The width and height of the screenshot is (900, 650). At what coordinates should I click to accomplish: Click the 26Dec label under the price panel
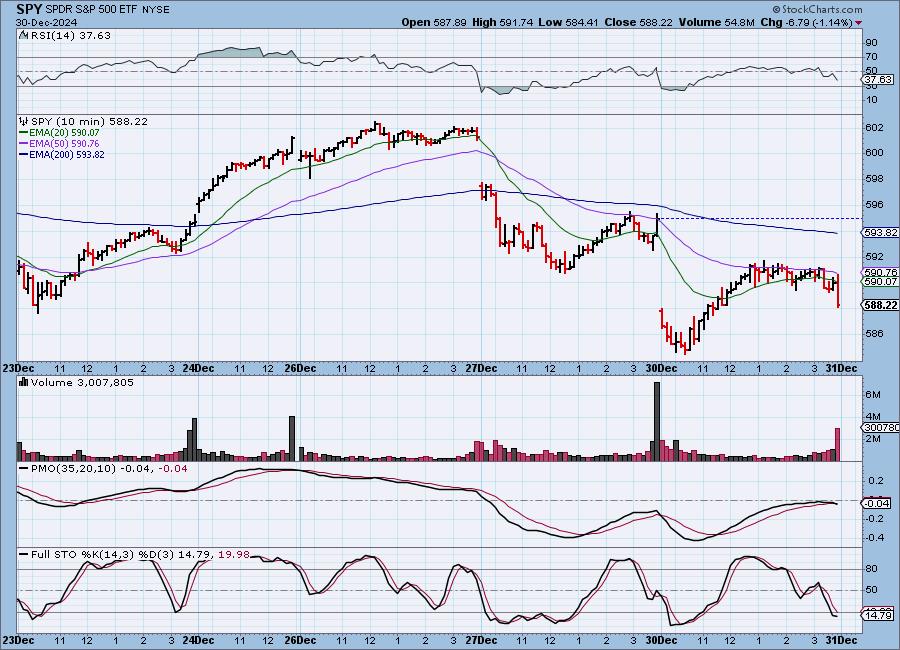[300, 369]
